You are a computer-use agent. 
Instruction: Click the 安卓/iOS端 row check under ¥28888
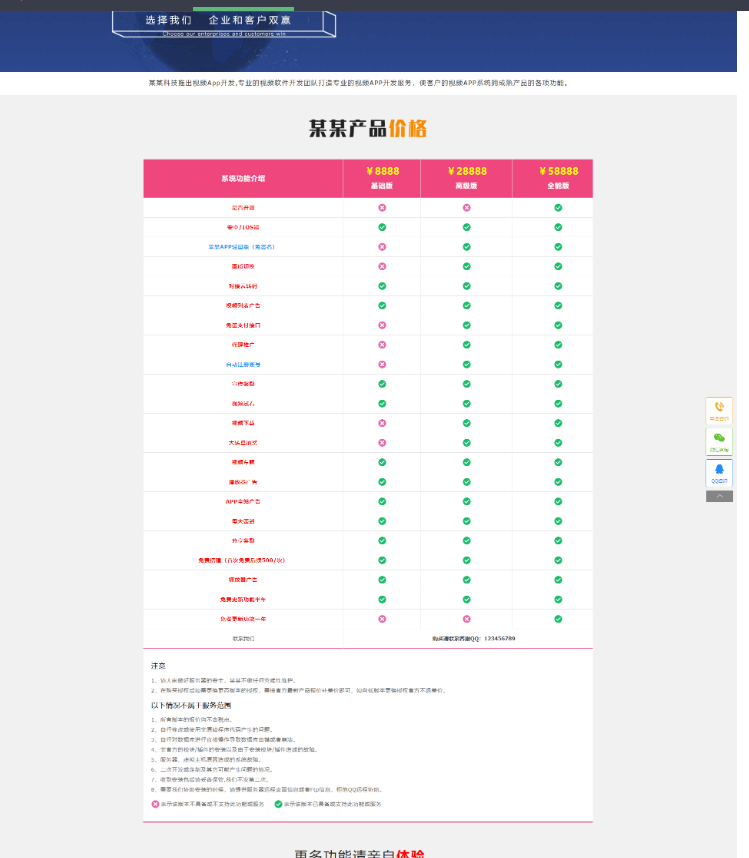pyautogui.click(x=466, y=227)
